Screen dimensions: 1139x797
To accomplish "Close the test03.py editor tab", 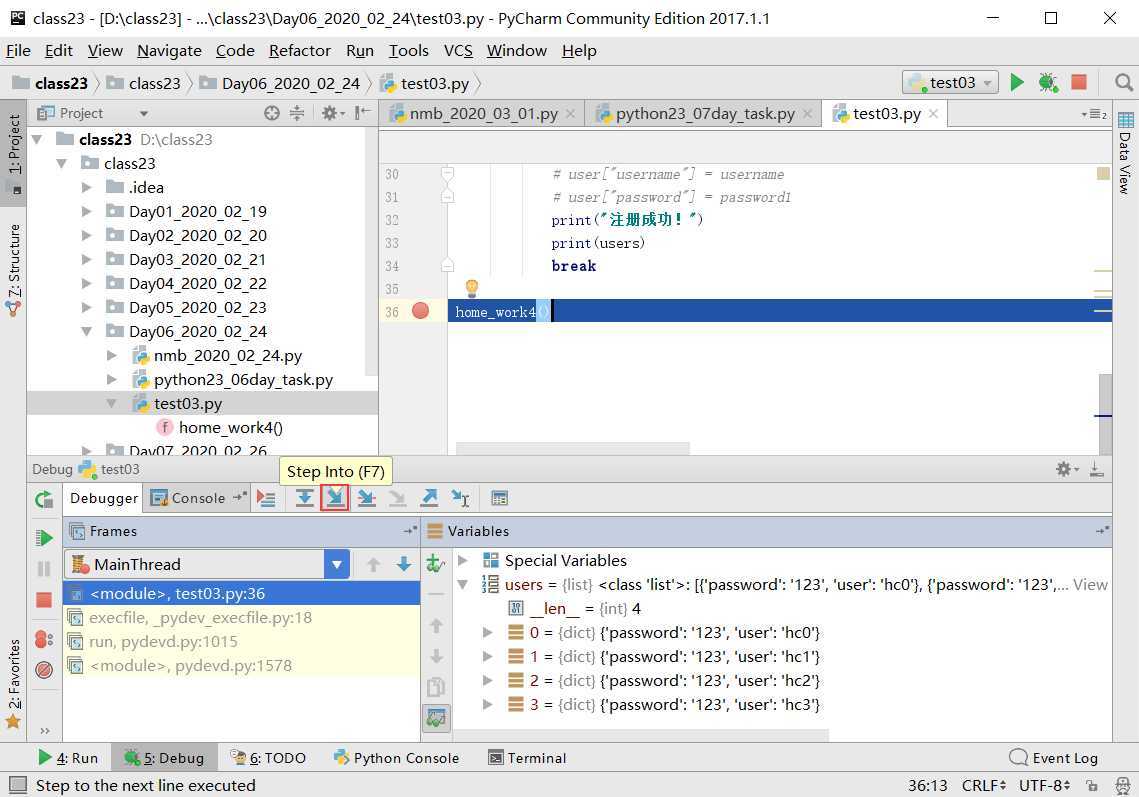I will click(933, 113).
